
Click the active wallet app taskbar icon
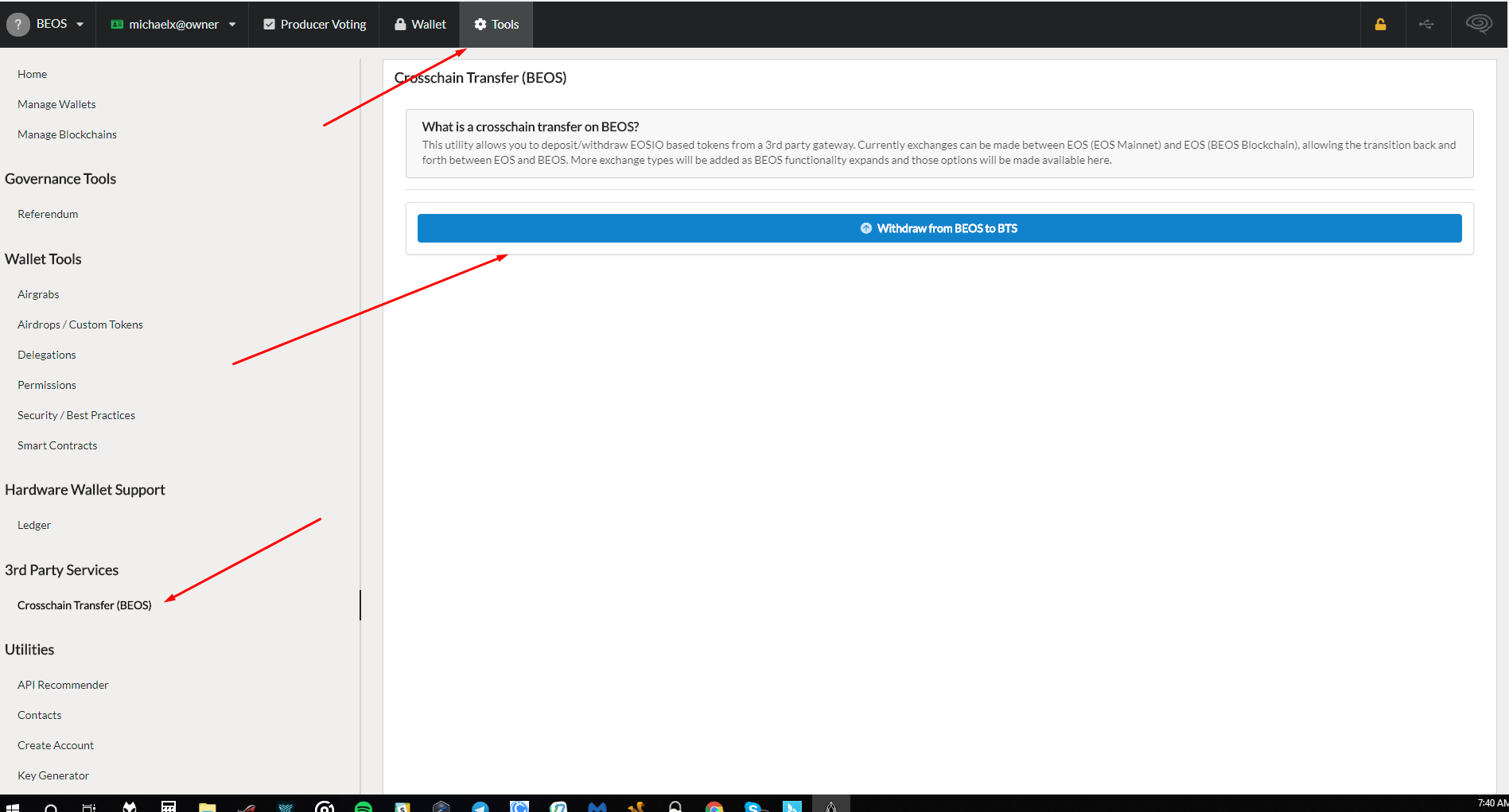(831, 805)
